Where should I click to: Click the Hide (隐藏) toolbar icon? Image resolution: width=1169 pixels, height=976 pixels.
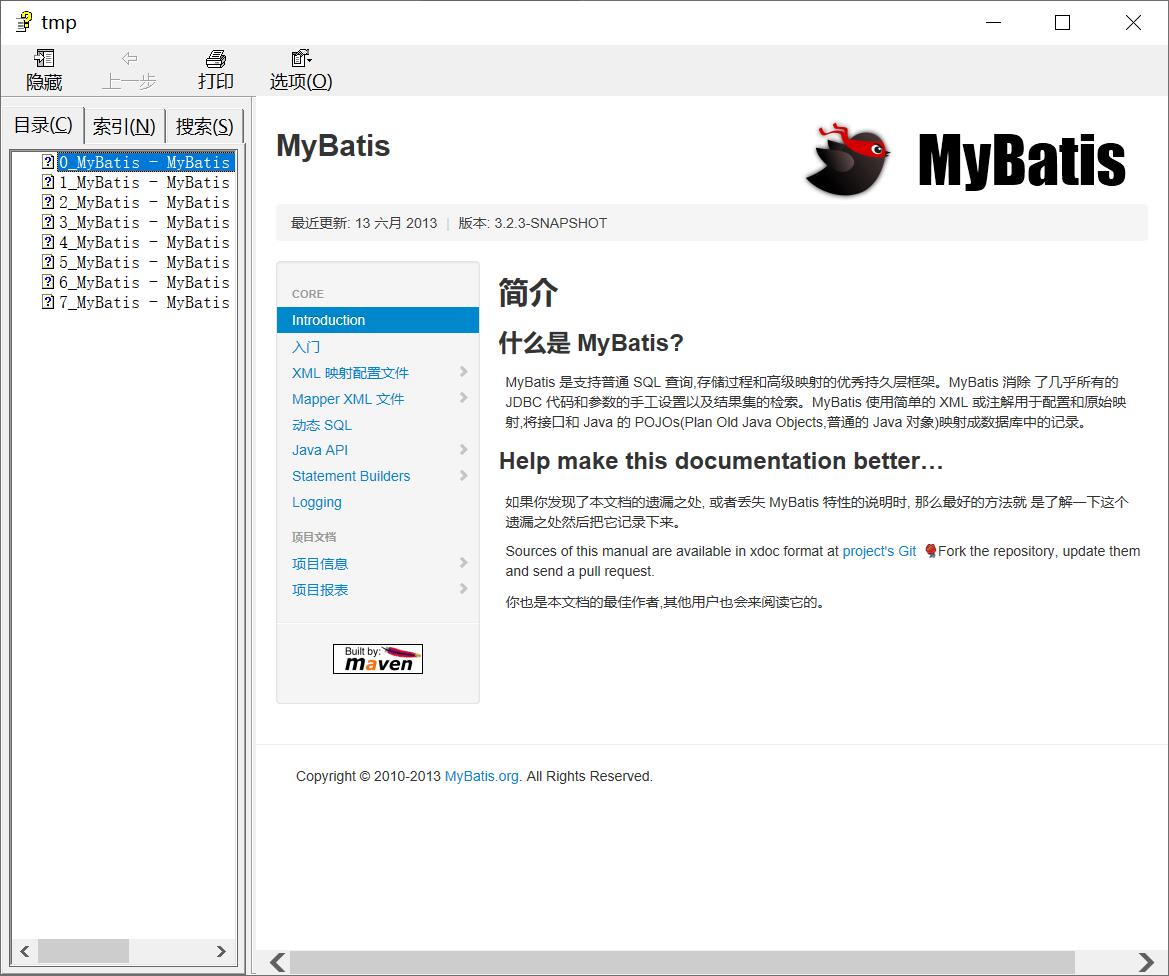tap(44, 58)
